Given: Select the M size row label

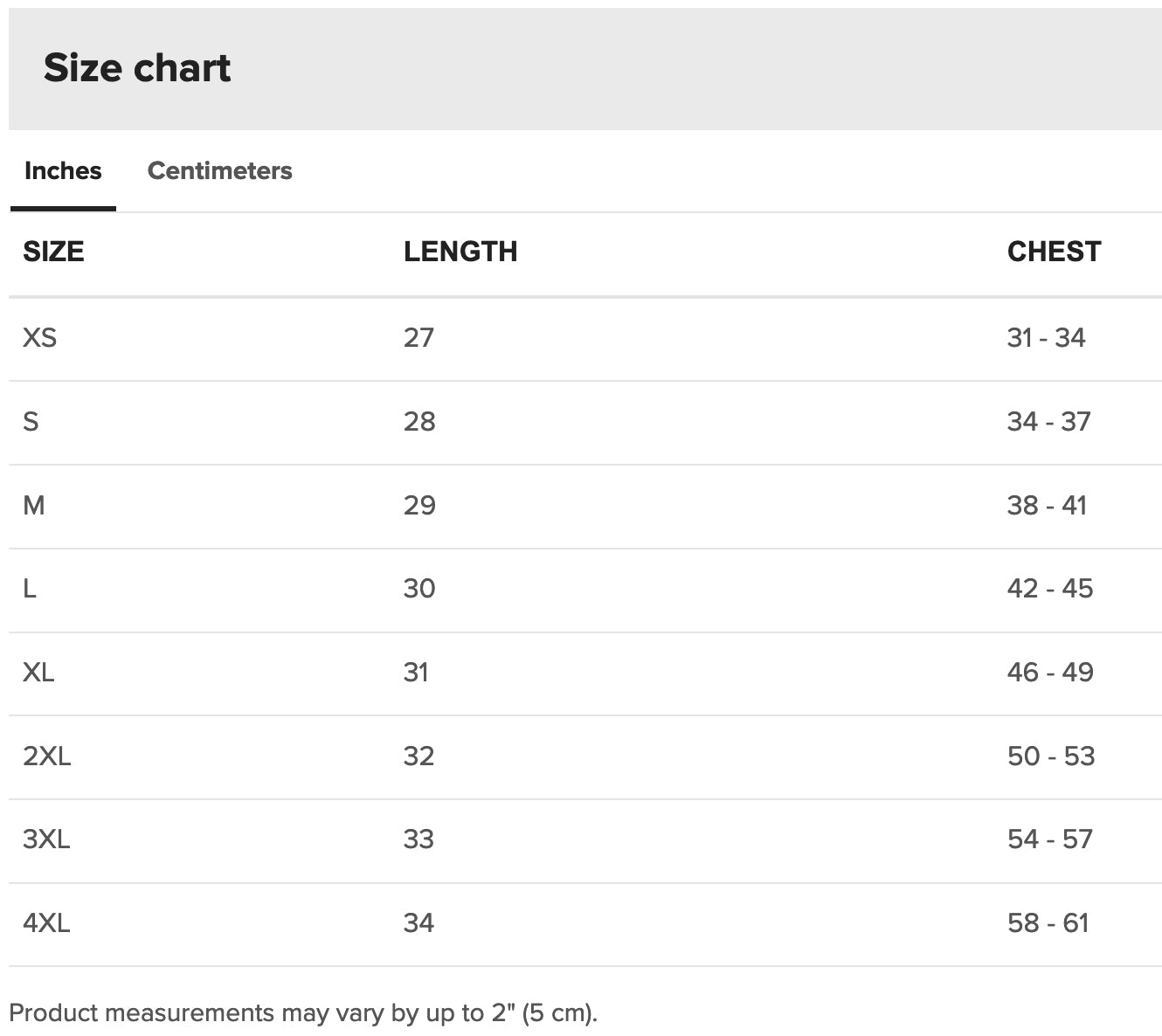Looking at the screenshot, I should pyautogui.click(x=34, y=505).
